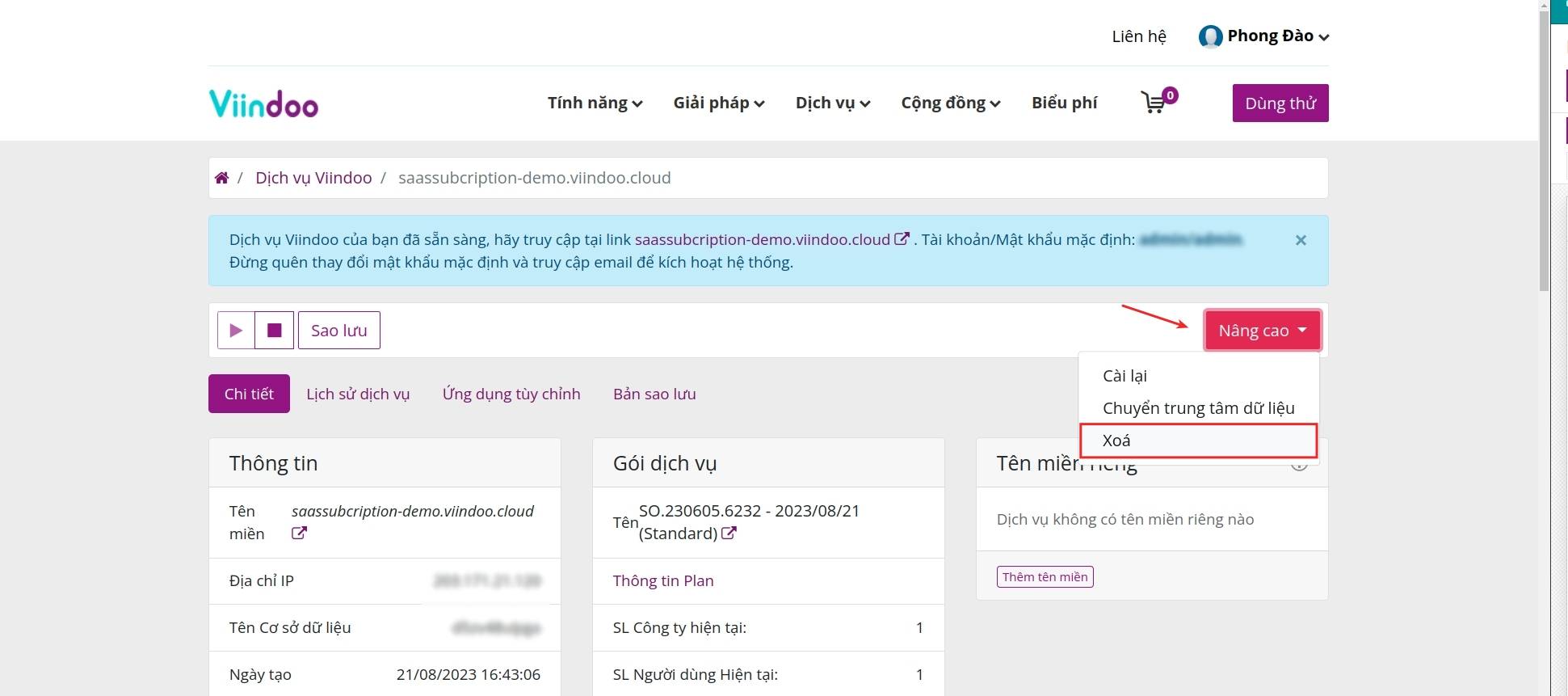Click the Sao lưu button
This screenshot has width=1568, height=696.
339,331
